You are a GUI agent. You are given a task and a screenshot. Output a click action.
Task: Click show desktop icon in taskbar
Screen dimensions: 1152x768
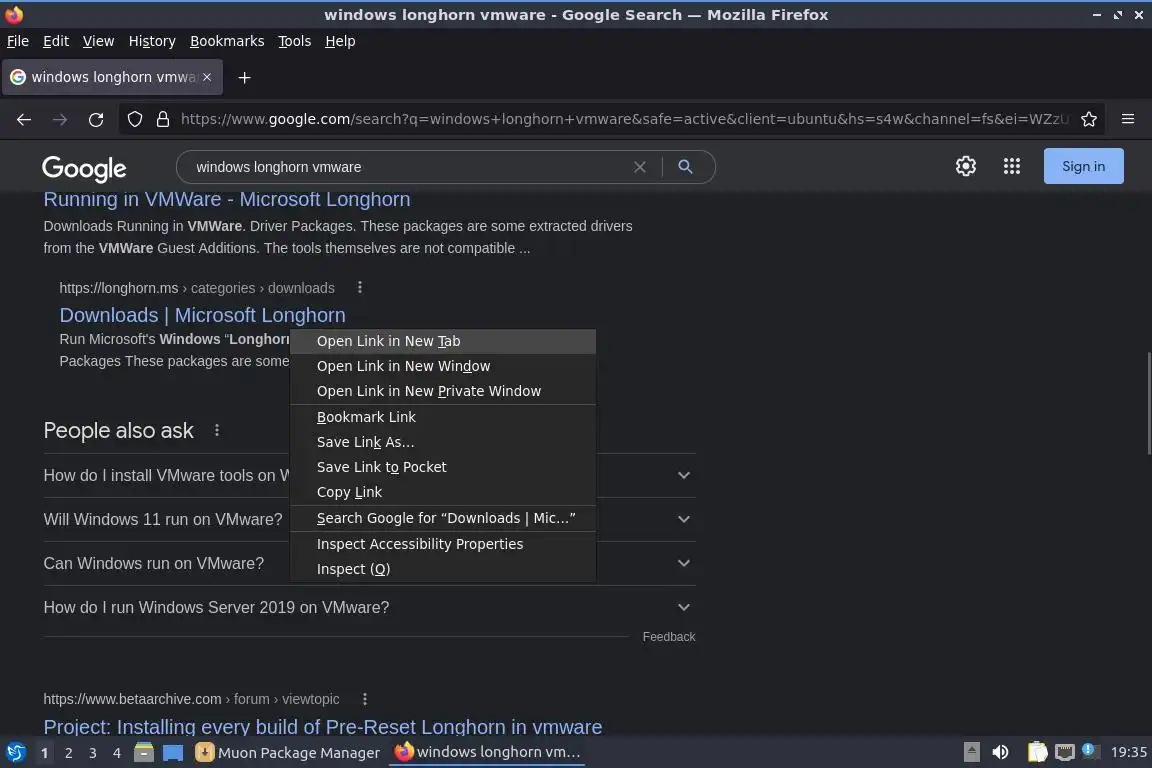coord(173,753)
